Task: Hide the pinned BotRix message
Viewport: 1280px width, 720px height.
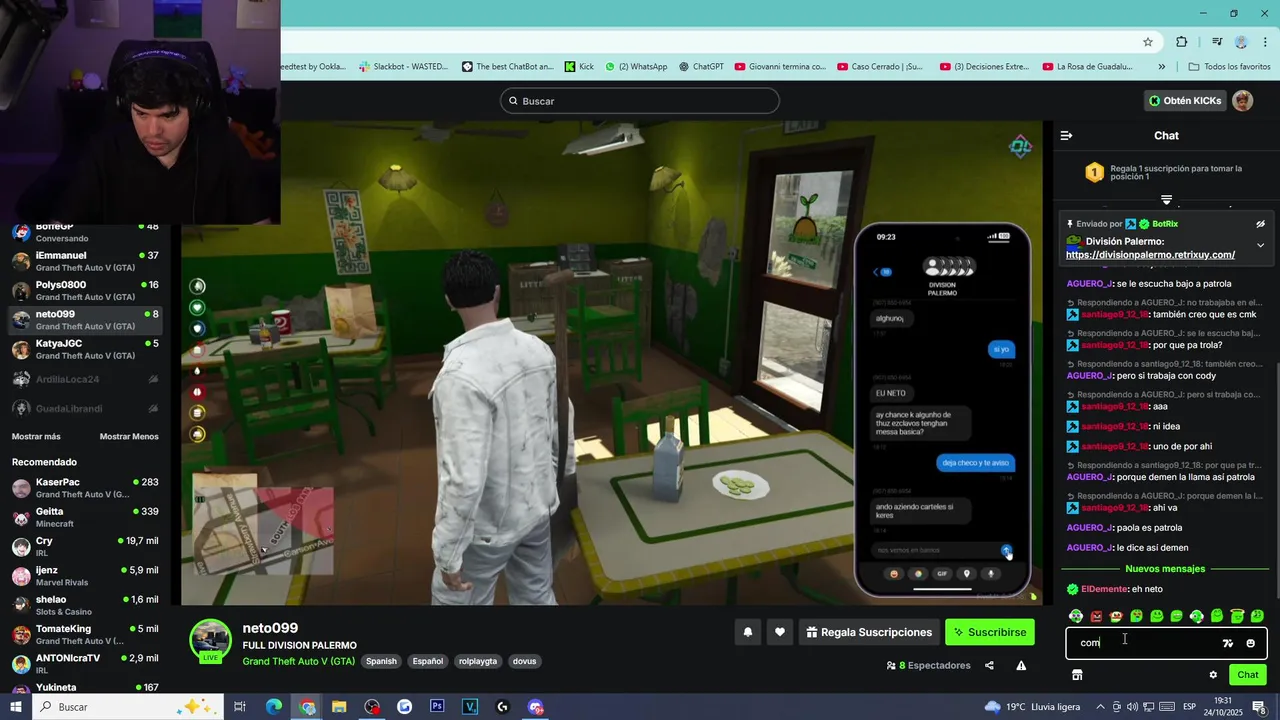Action: point(1261,224)
